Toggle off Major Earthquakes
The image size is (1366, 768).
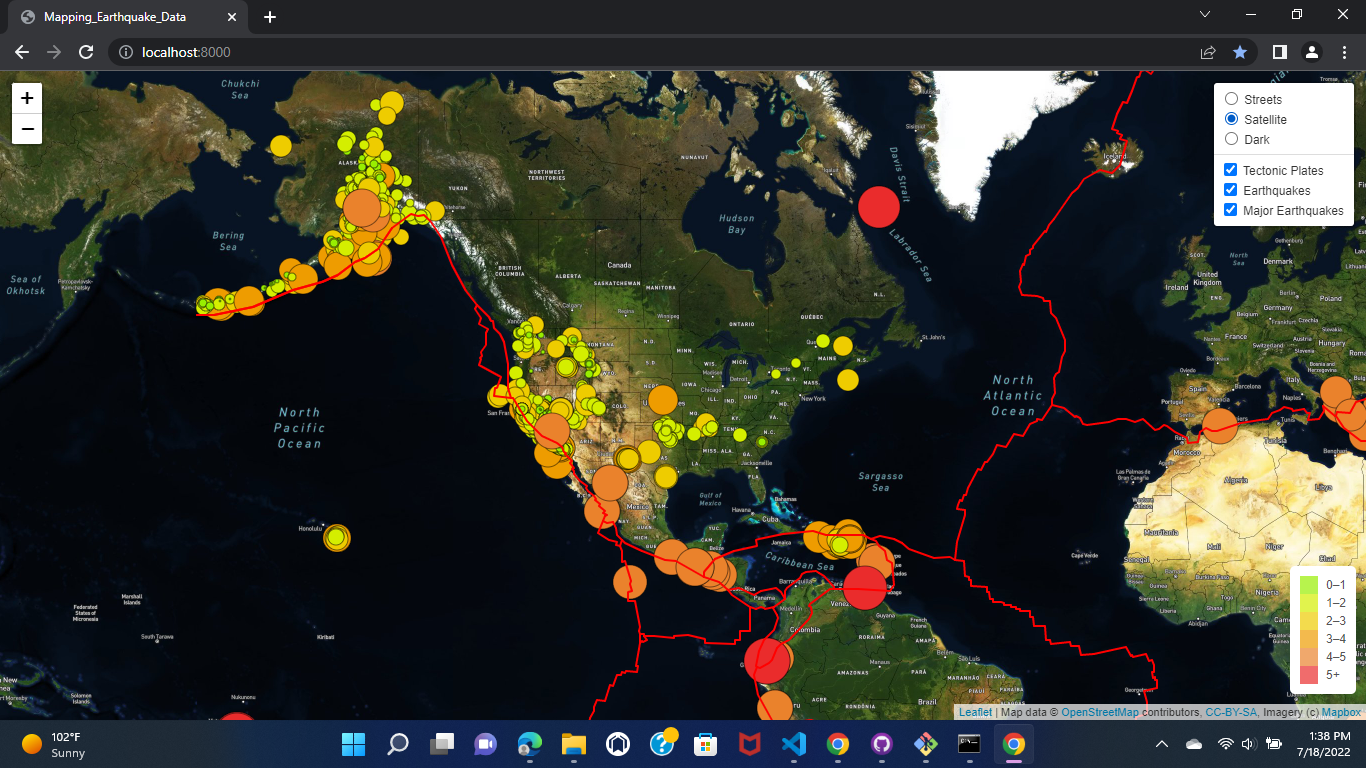[1230, 209]
